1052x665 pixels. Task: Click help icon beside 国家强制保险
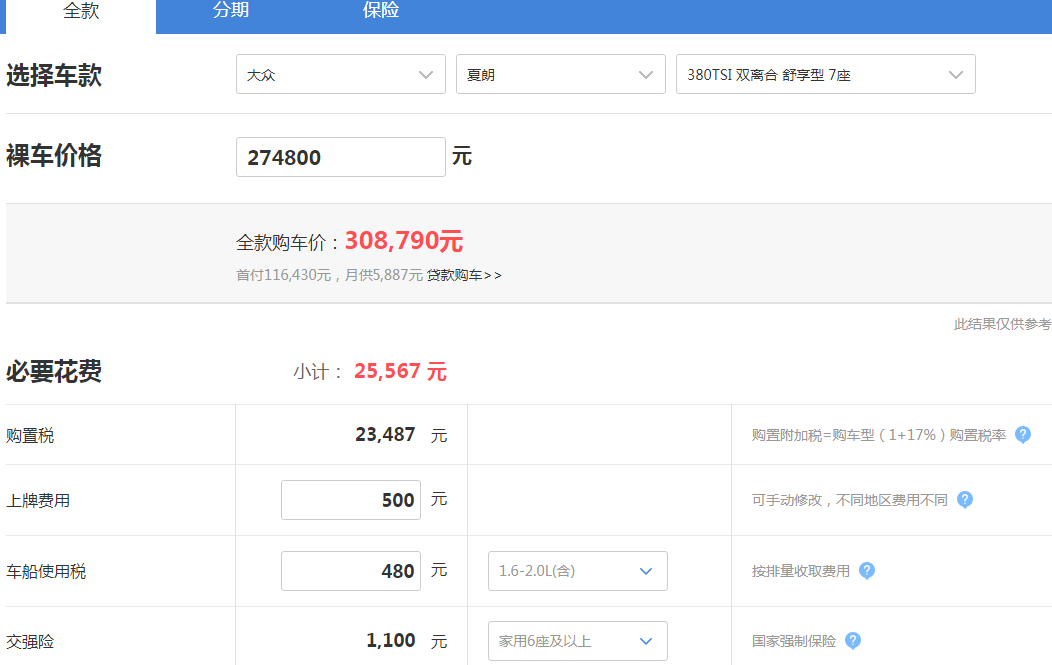[x=853, y=641]
